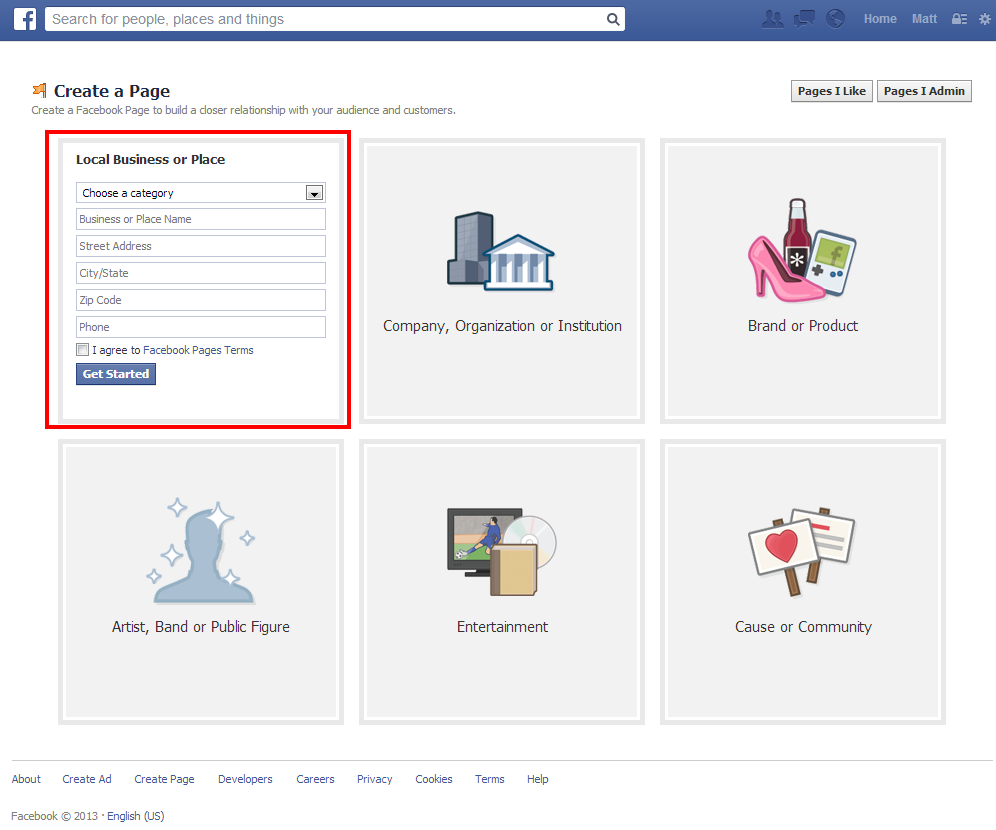
Task: Go to Home in the top bar
Action: click(880, 19)
